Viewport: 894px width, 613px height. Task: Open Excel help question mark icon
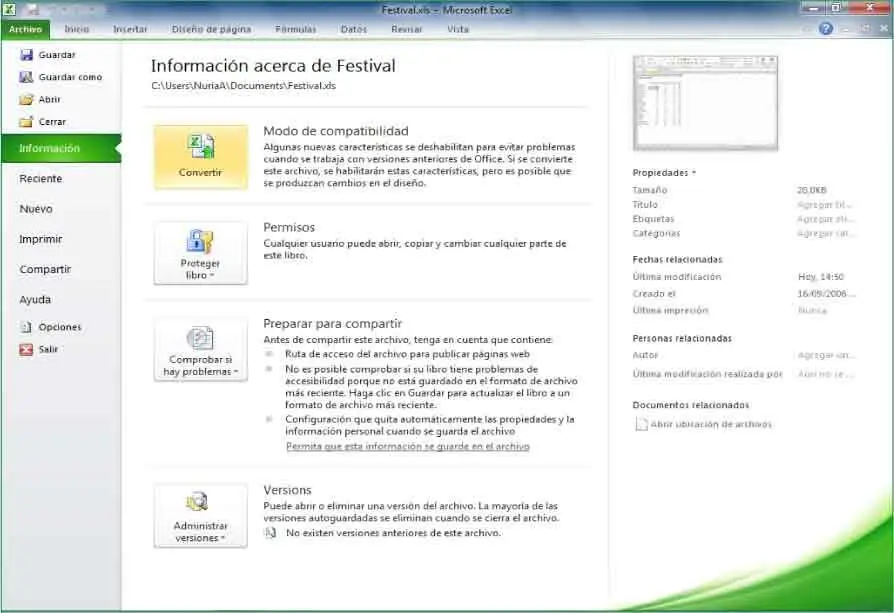point(826,28)
